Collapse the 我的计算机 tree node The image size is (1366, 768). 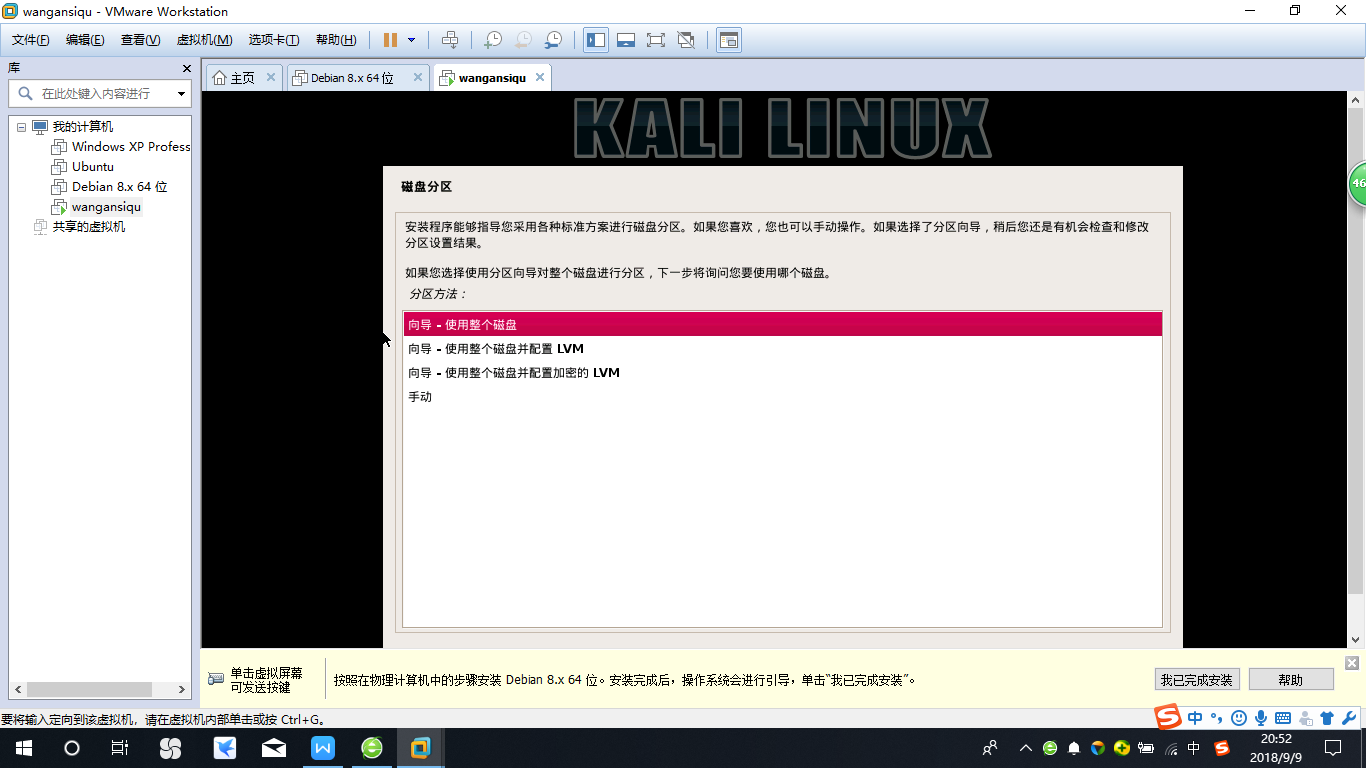(x=21, y=127)
